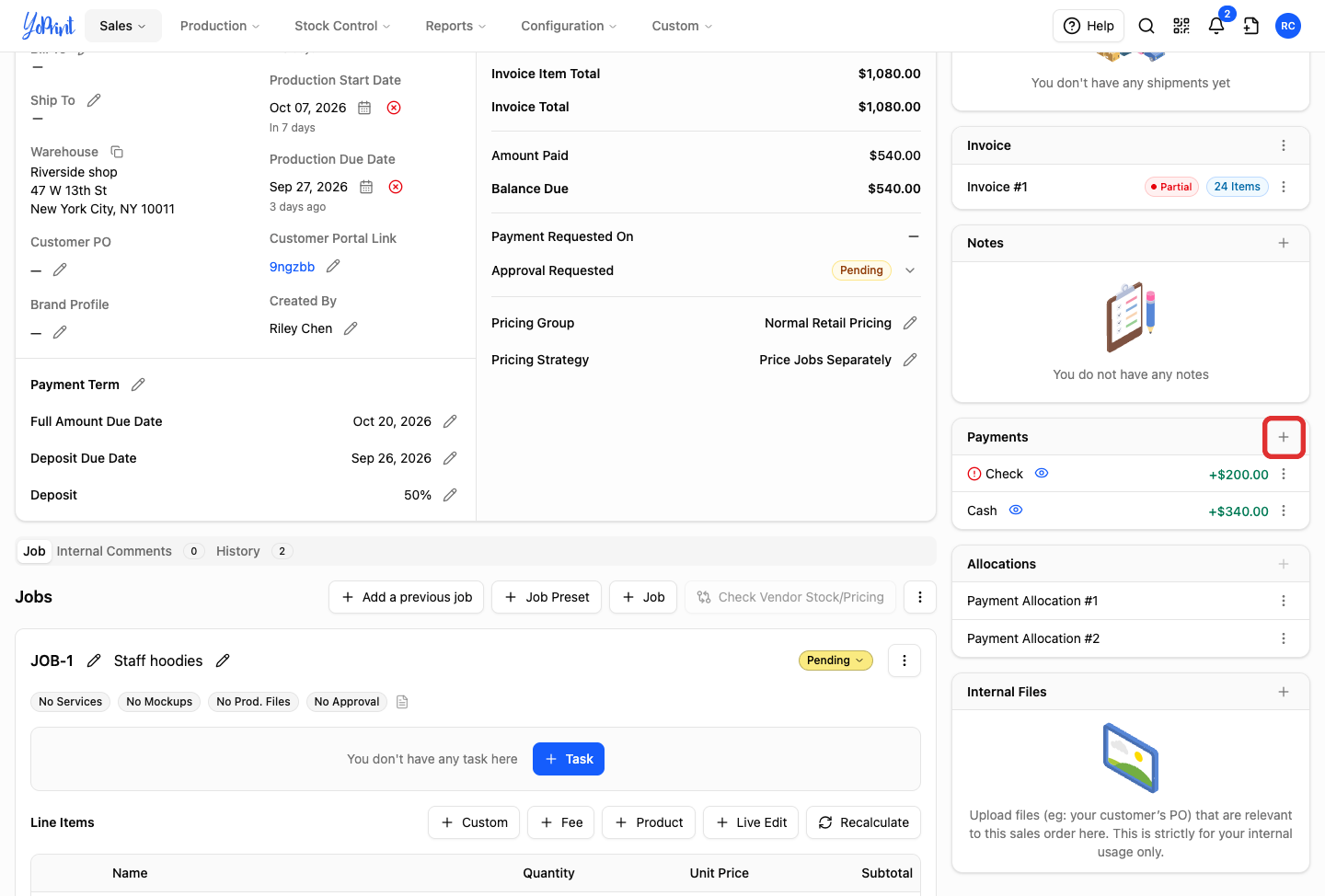
Task: Toggle visibility of Check payment
Action: click(1042, 474)
